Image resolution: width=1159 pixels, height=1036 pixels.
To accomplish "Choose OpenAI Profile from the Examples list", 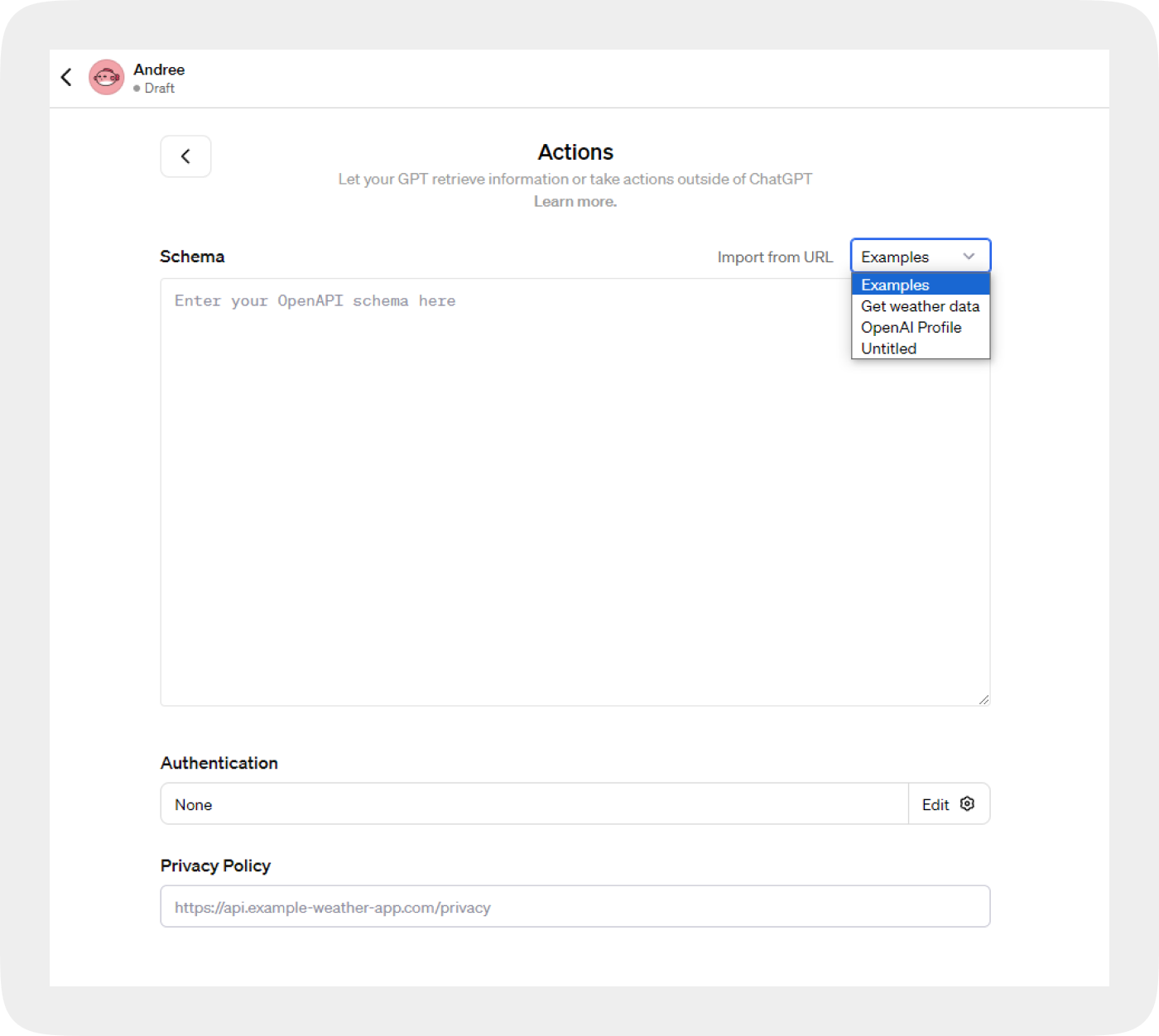I will pyautogui.click(x=911, y=327).
